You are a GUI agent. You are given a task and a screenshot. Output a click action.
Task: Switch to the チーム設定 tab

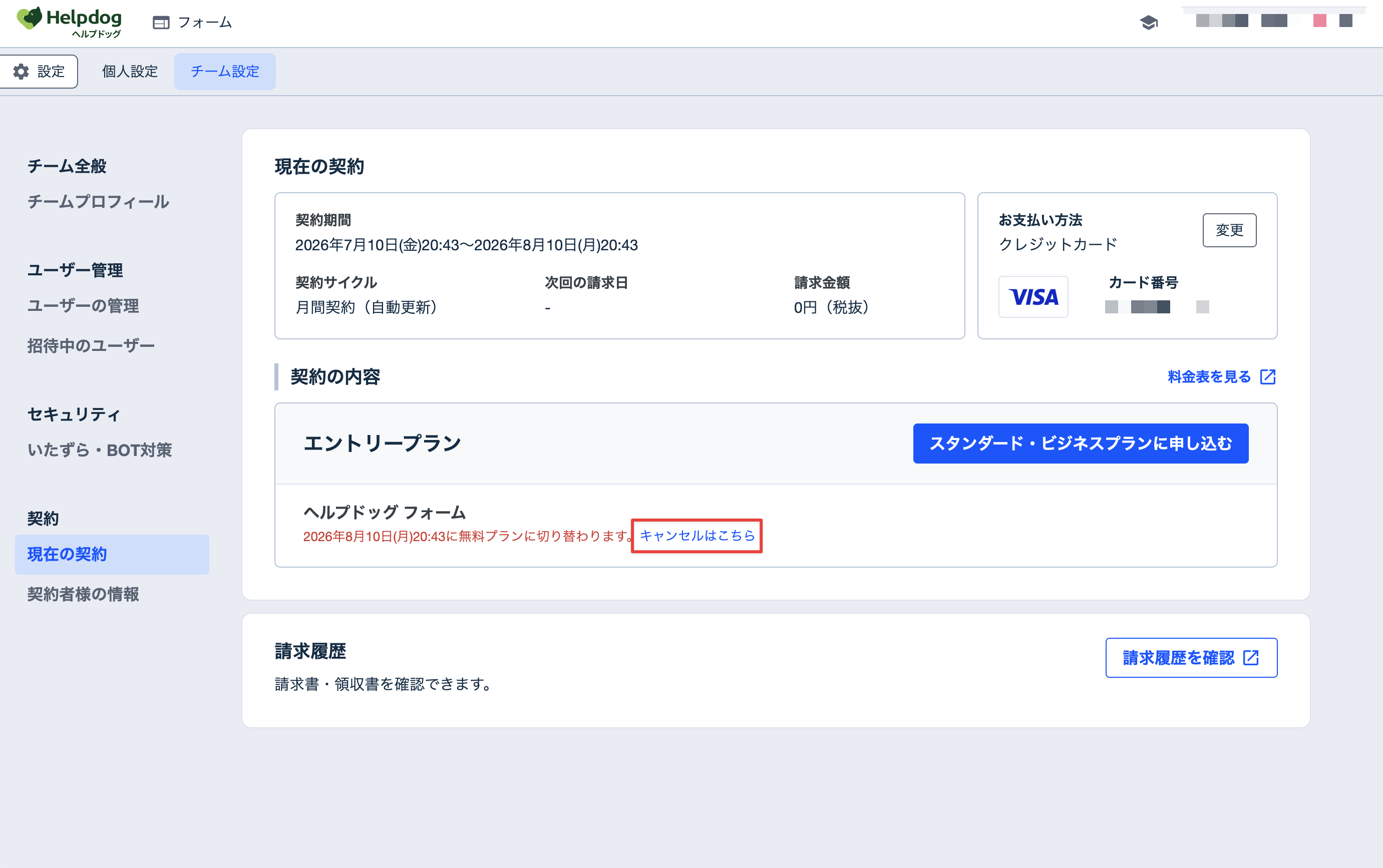pyautogui.click(x=224, y=71)
